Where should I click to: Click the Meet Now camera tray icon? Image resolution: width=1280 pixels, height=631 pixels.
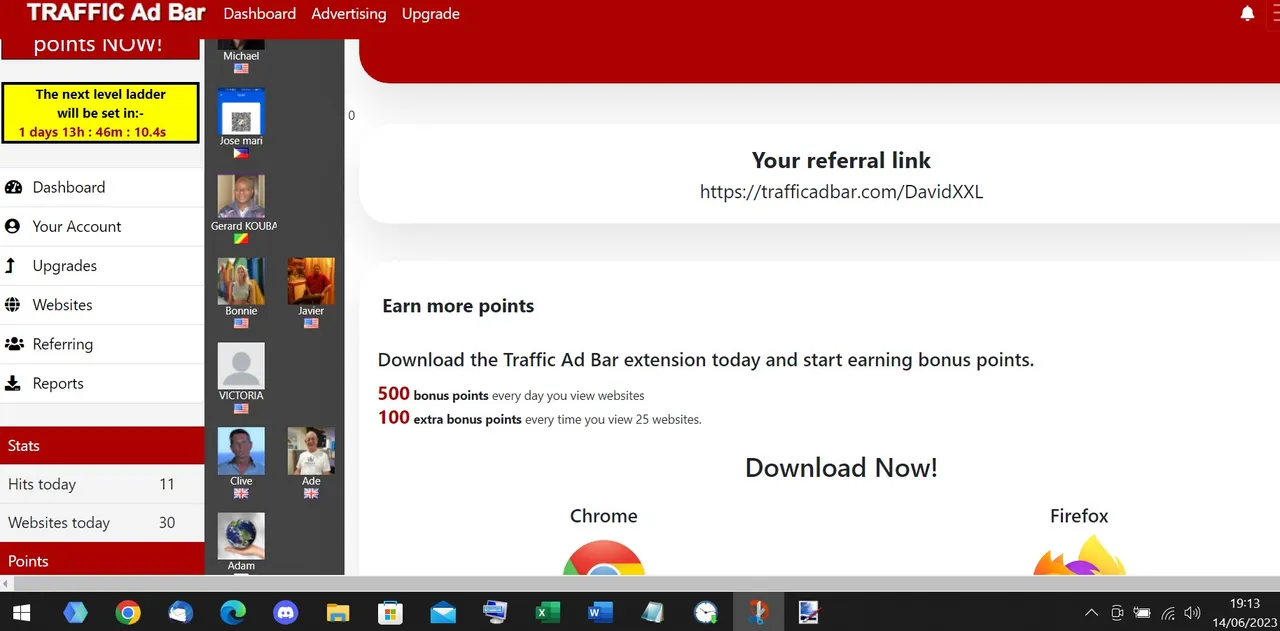point(1118,613)
